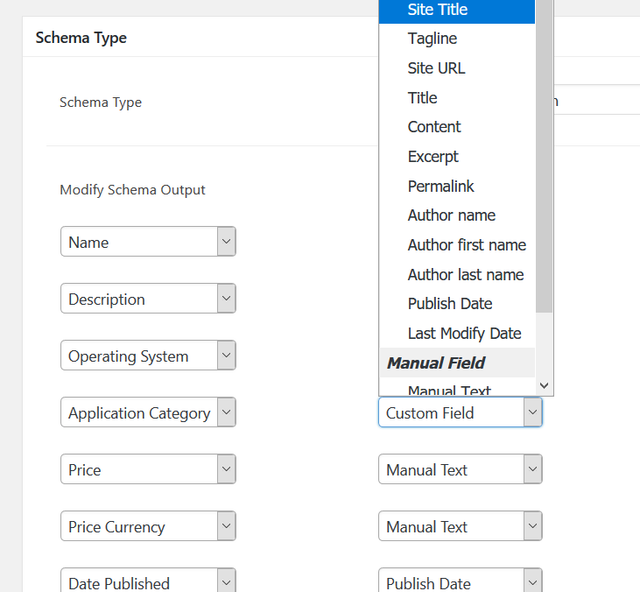This screenshot has width=640, height=592.
Task: Choose Content from the option list
Action: [x=457, y=127]
